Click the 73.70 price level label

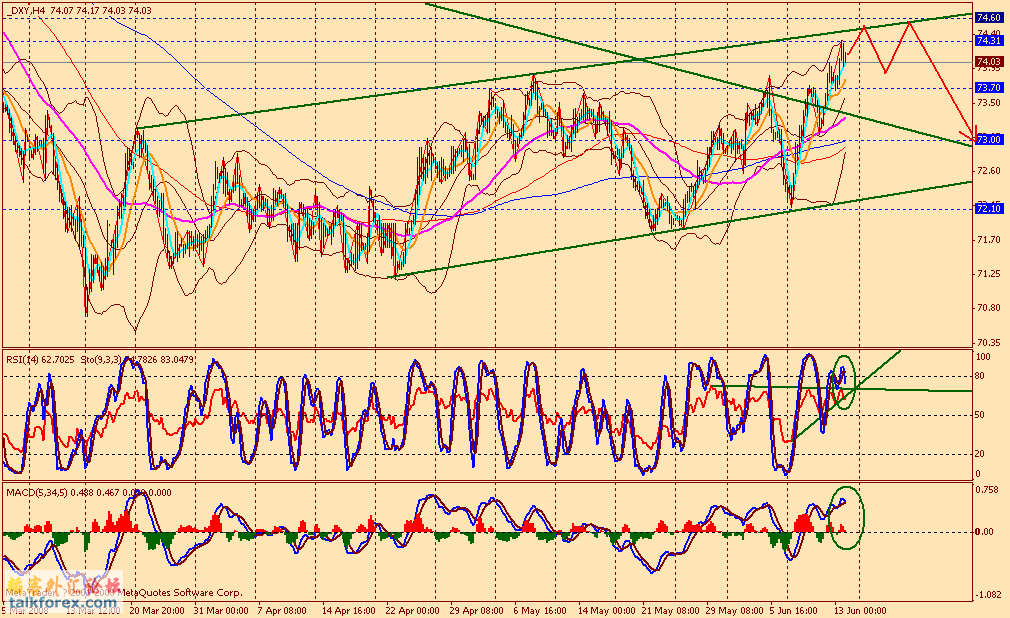coord(988,88)
